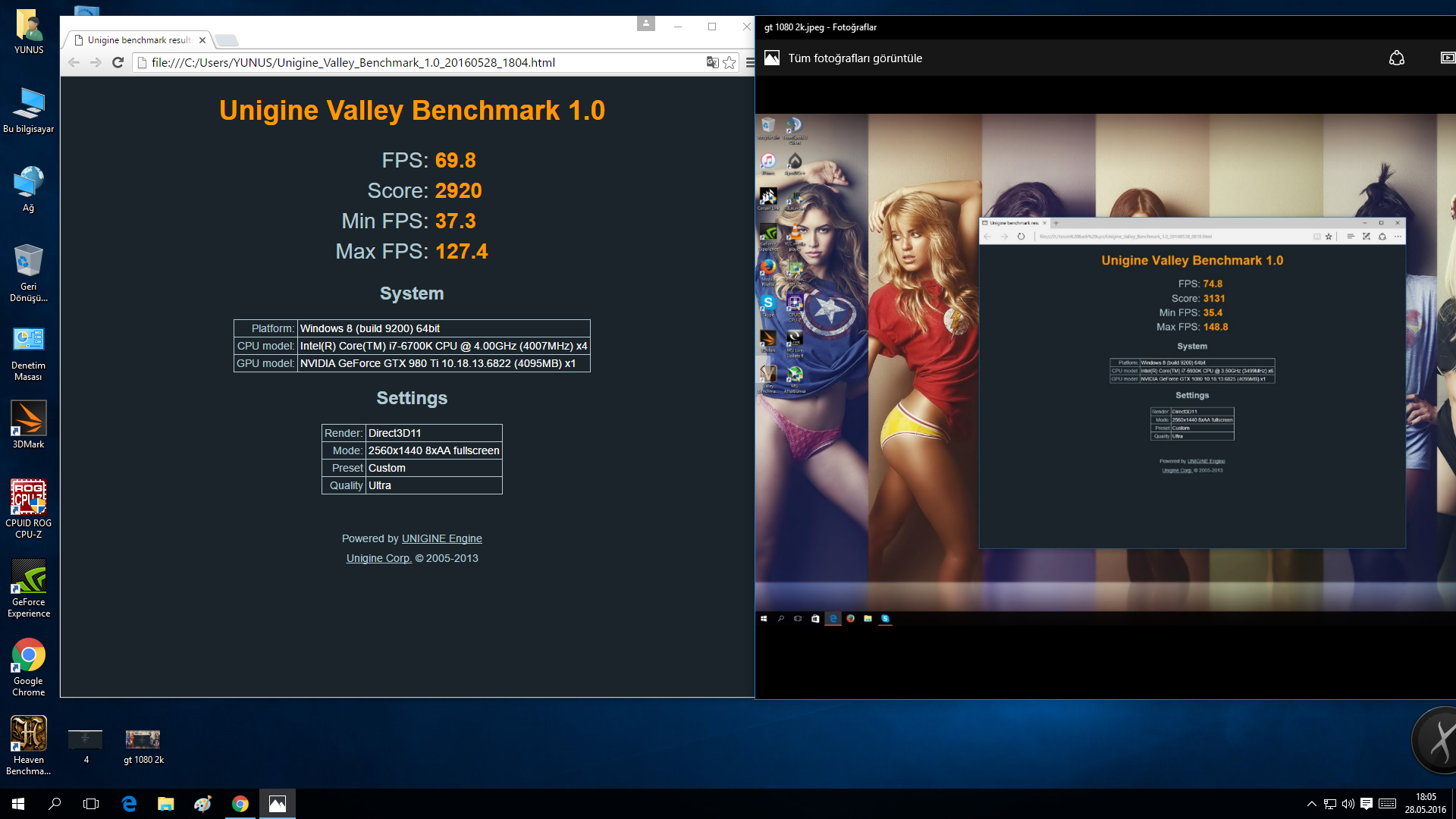
Task: Open the Chrome hamburger menu
Action: [749, 62]
